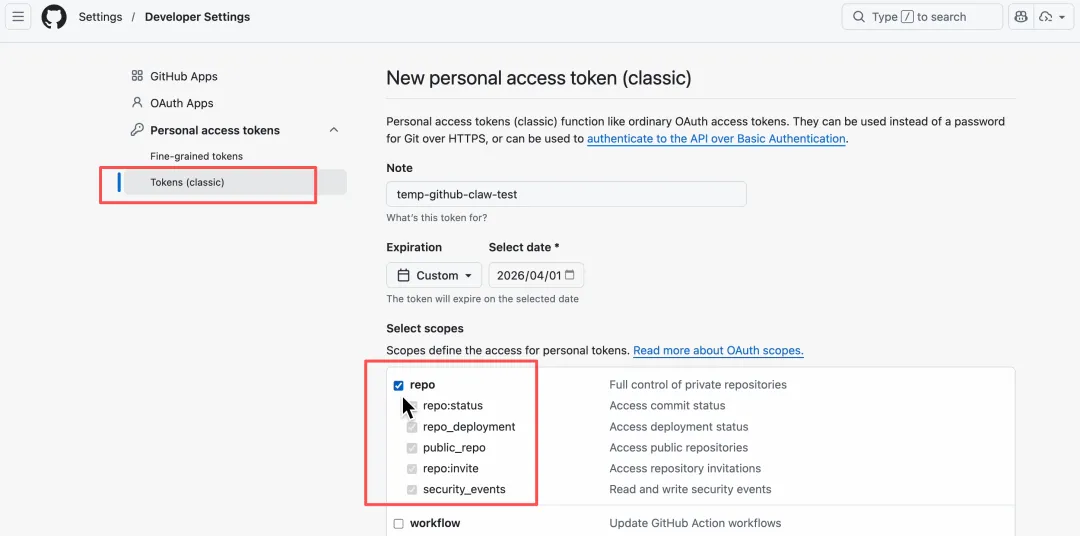Follow the Read more about OAuth scopes link
The image size is (1080, 536).
(x=718, y=351)
